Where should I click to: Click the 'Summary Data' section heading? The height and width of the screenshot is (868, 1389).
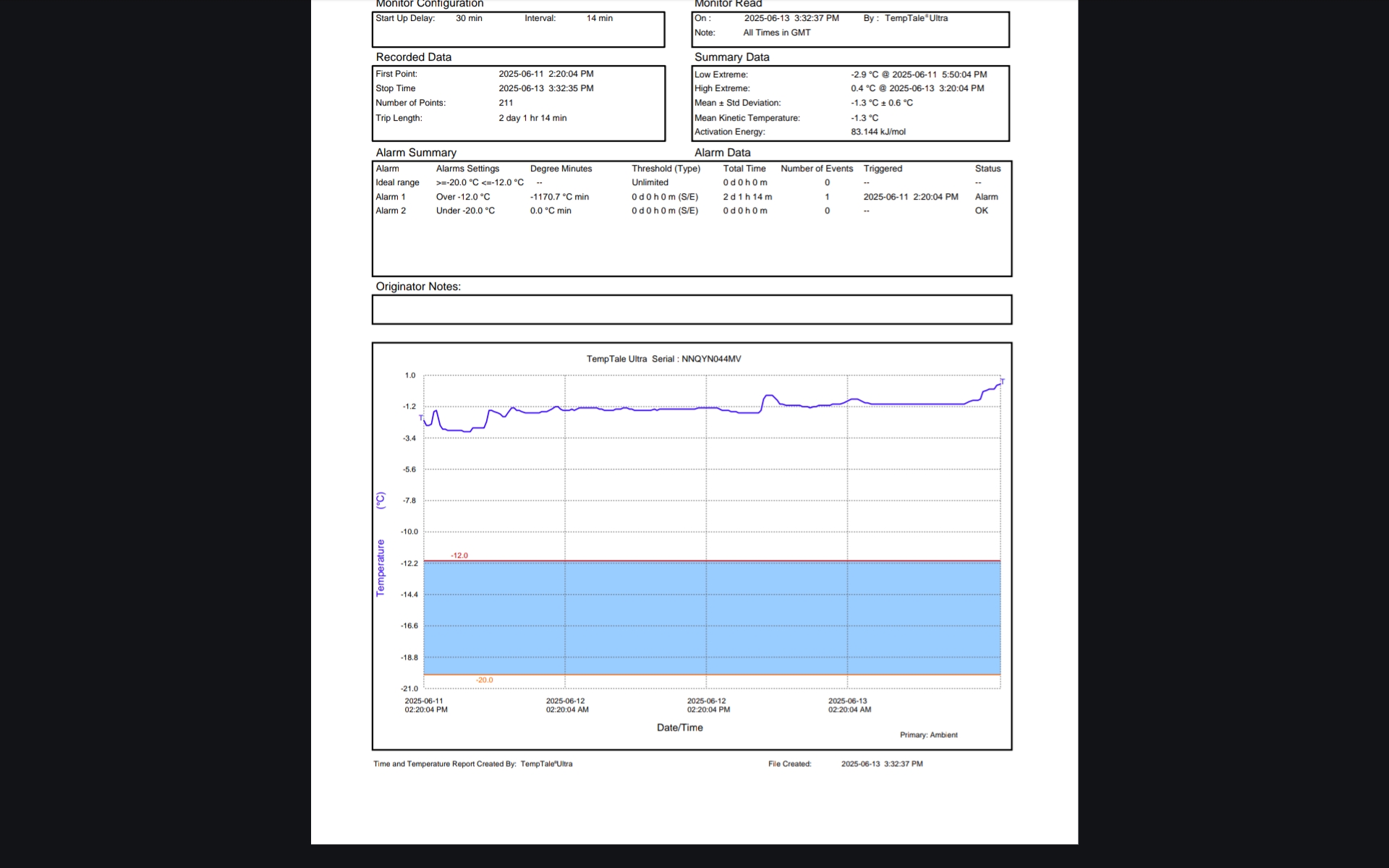[x=731, y=57]
